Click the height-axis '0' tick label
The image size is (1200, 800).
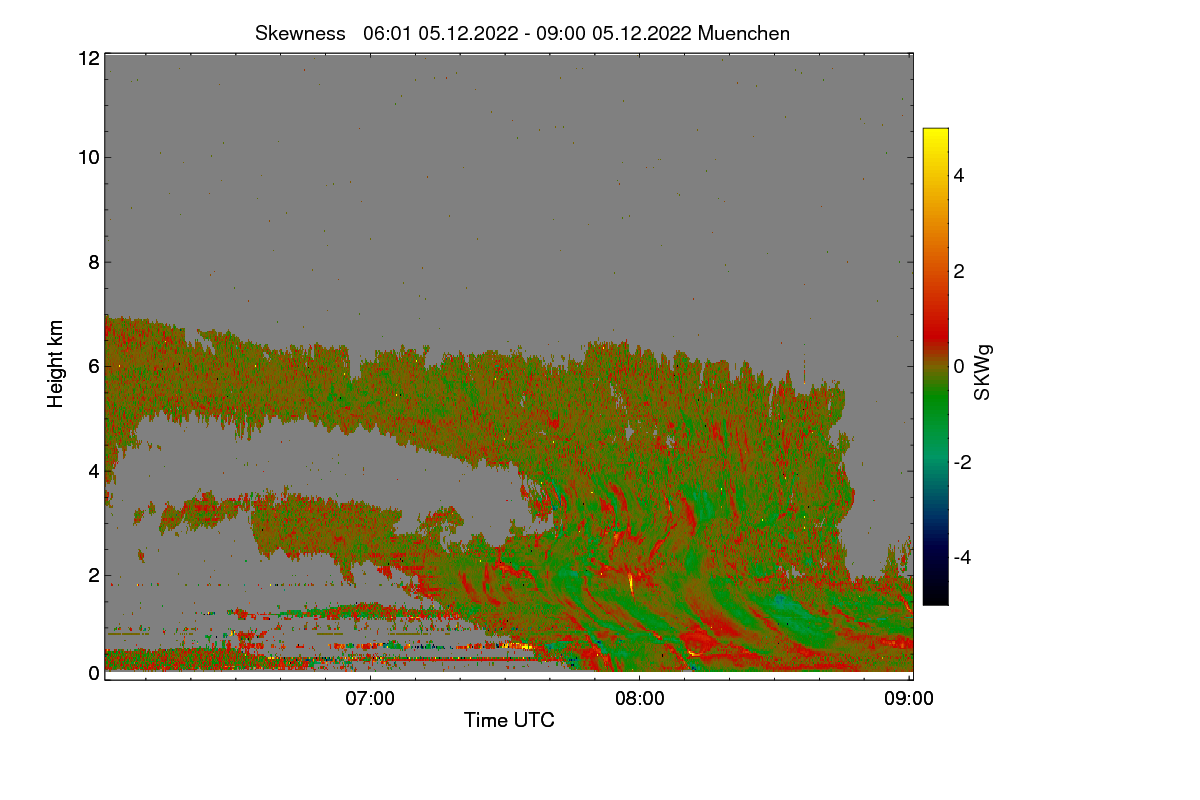pyautogui.click(x=93, y=673)
